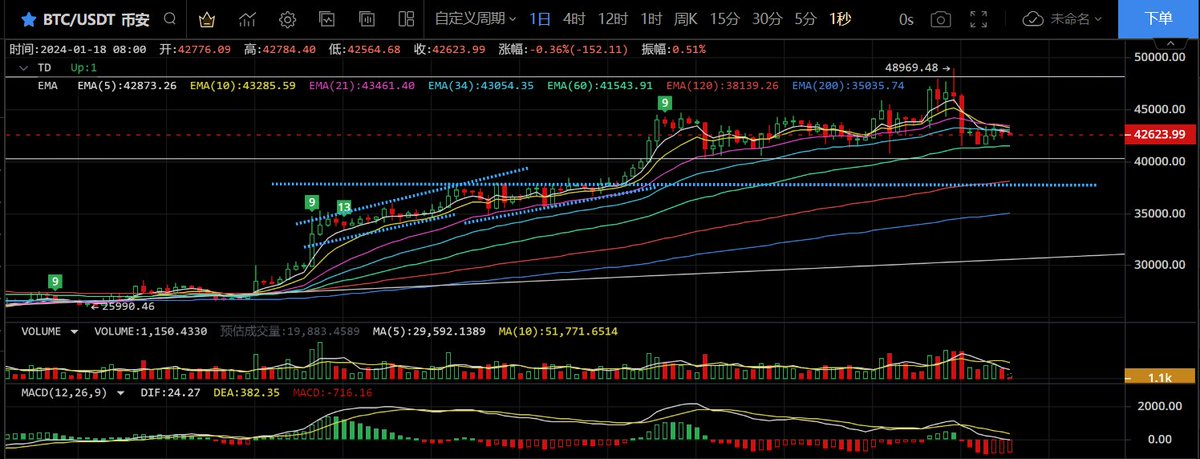Expand the 自定义周期 custom period dropdown
The image size is (1200, 459).
[x=475, y=19]
